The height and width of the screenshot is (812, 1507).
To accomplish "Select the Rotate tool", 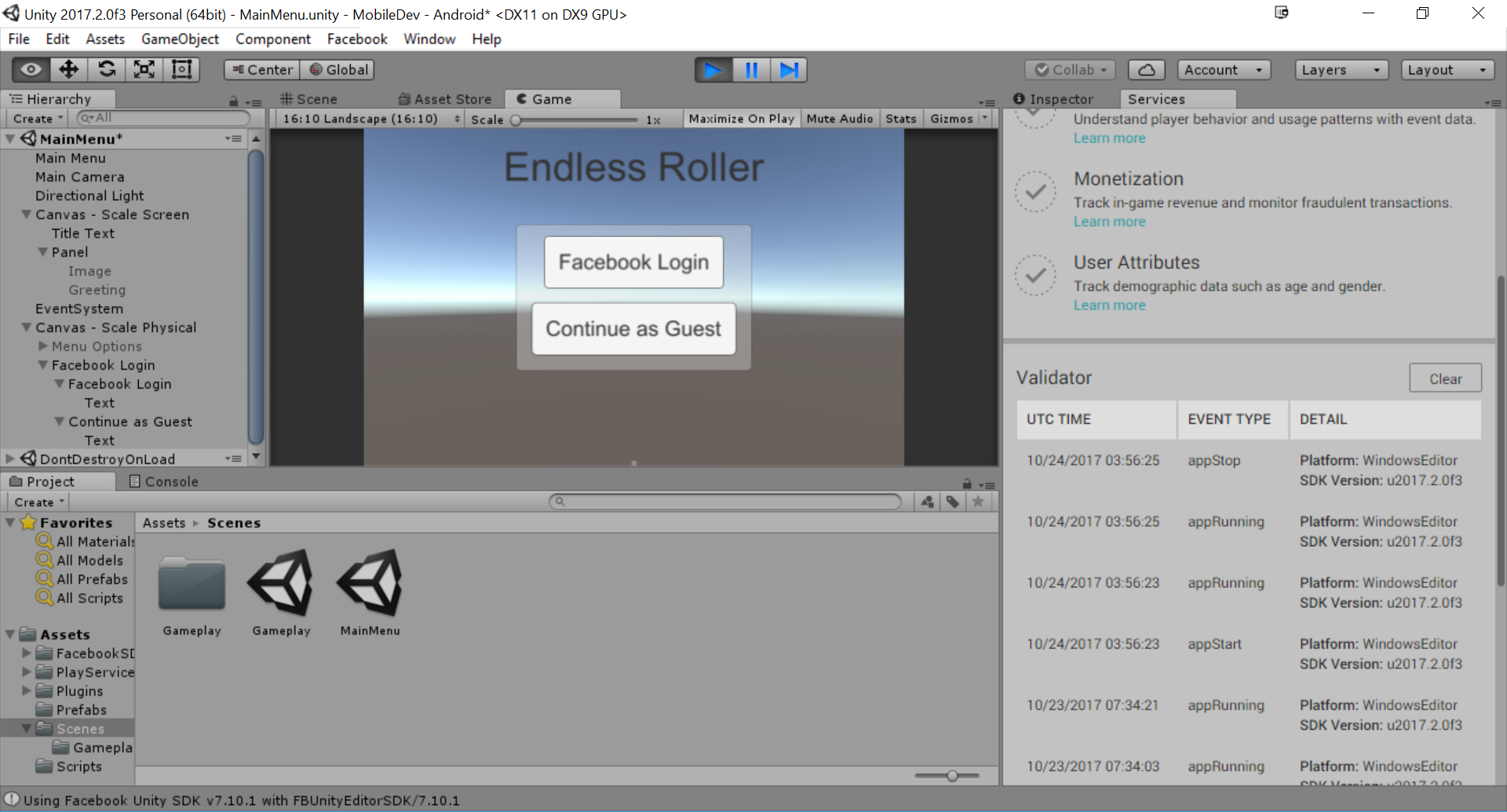I will [x=107, y=70].
